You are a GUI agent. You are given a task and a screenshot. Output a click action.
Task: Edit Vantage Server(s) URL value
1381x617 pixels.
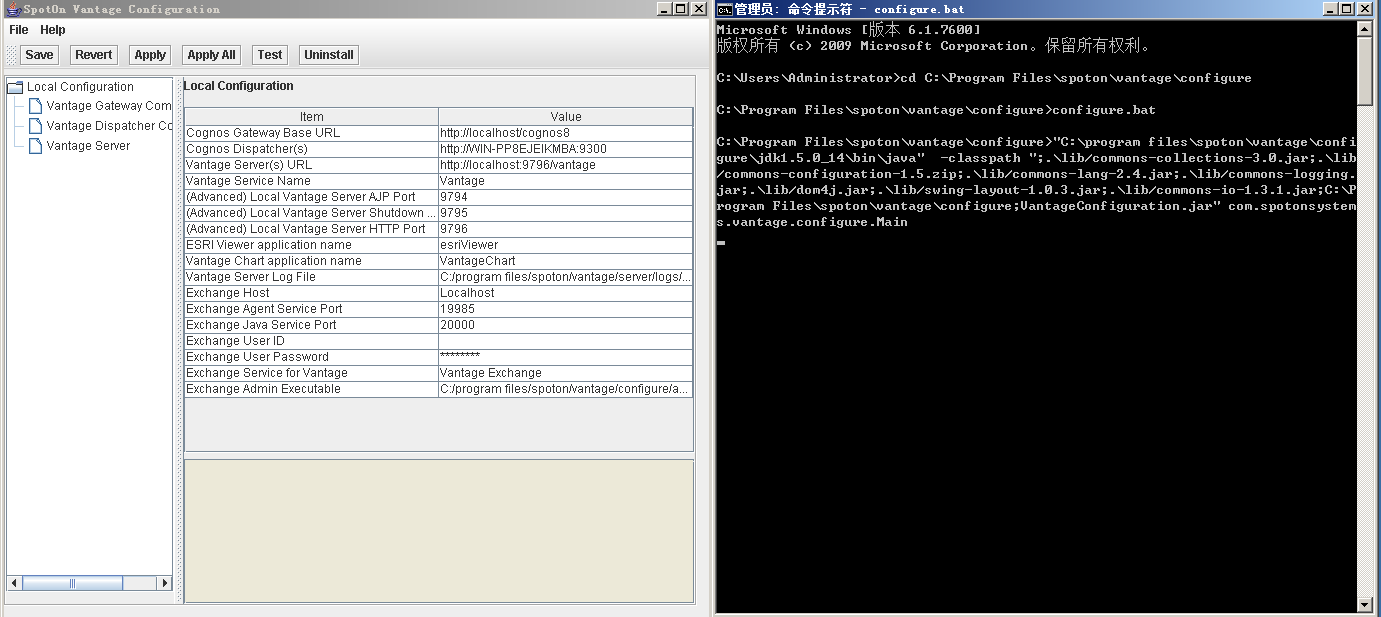[x=566, y=165]
